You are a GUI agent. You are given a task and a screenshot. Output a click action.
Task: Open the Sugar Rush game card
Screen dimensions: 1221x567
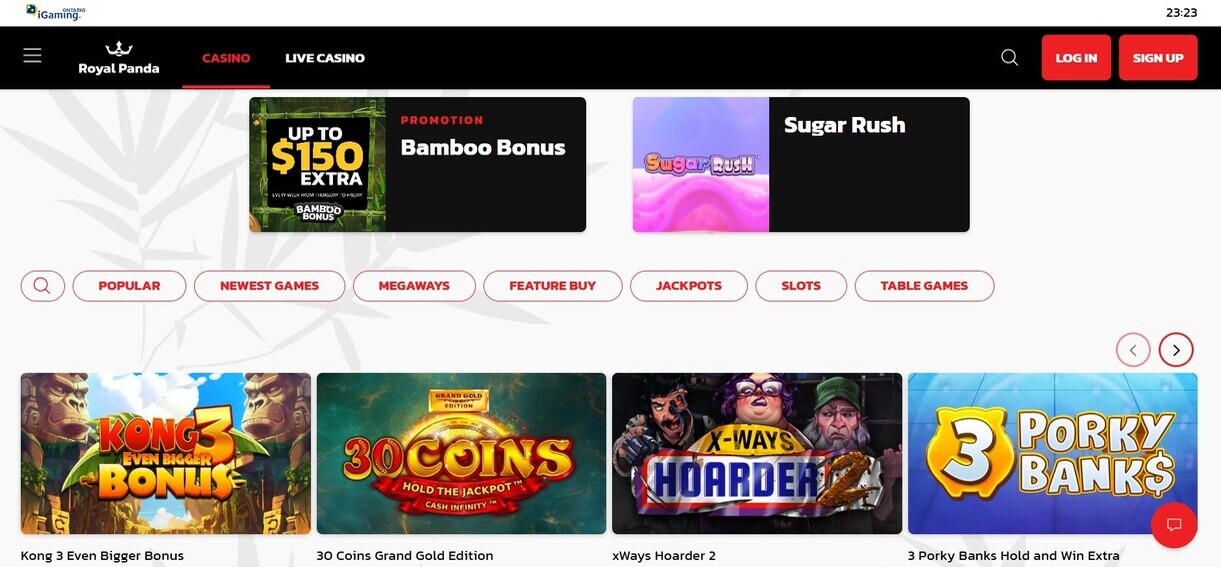(801, 164)
